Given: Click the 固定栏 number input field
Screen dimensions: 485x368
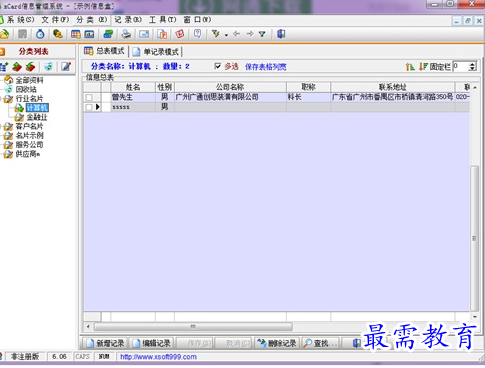Looking at the screenshot, I should [460, 66].
